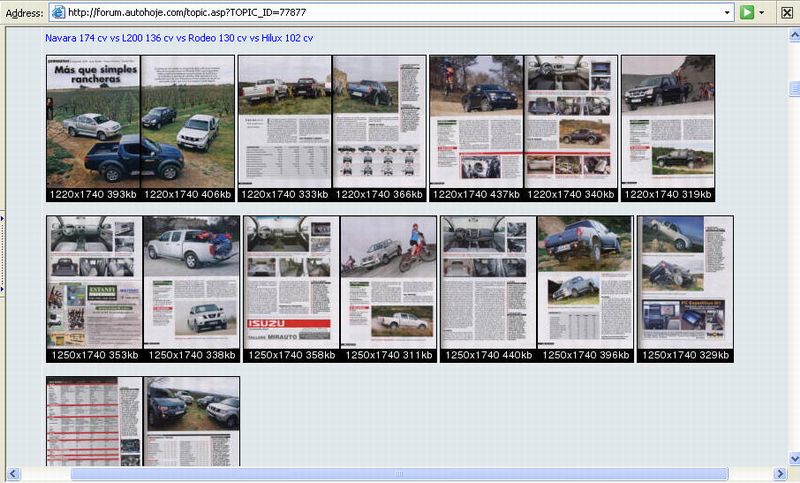This screenshot has height=483, width=800.
Task: Click the horizontal scrollbar right arrow
Action: (778, 474)
